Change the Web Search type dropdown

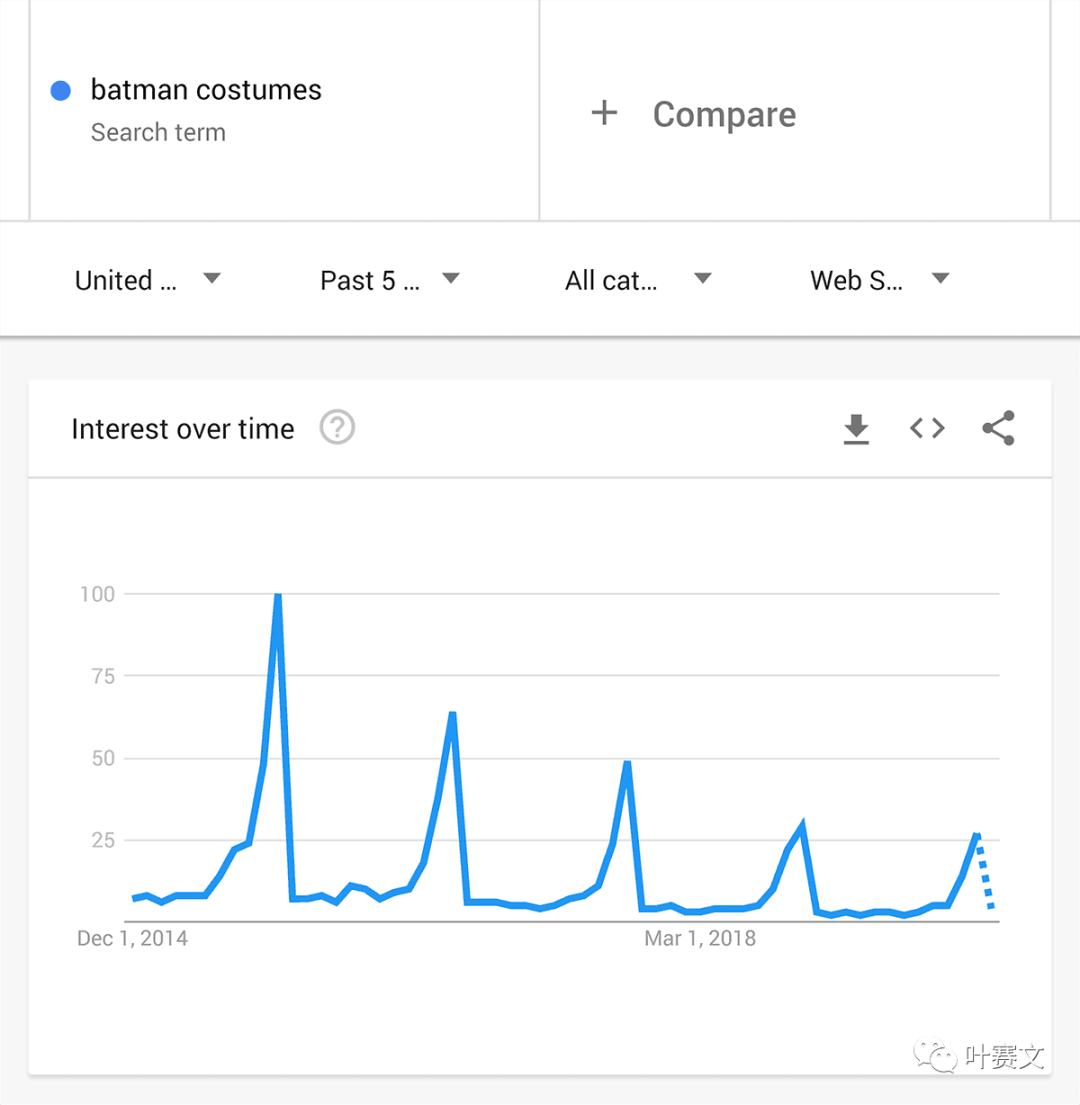point(880,280)
